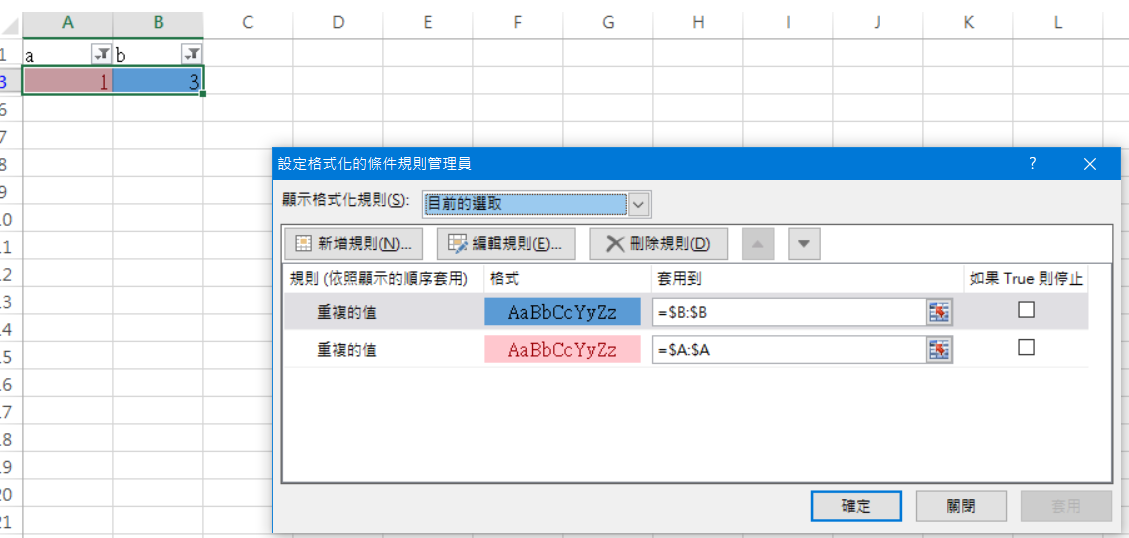The width and height of the screenshot is (1129, 538).
Task: Click the =$A:$A applies-to range field
Action: (x=788, y=349)
